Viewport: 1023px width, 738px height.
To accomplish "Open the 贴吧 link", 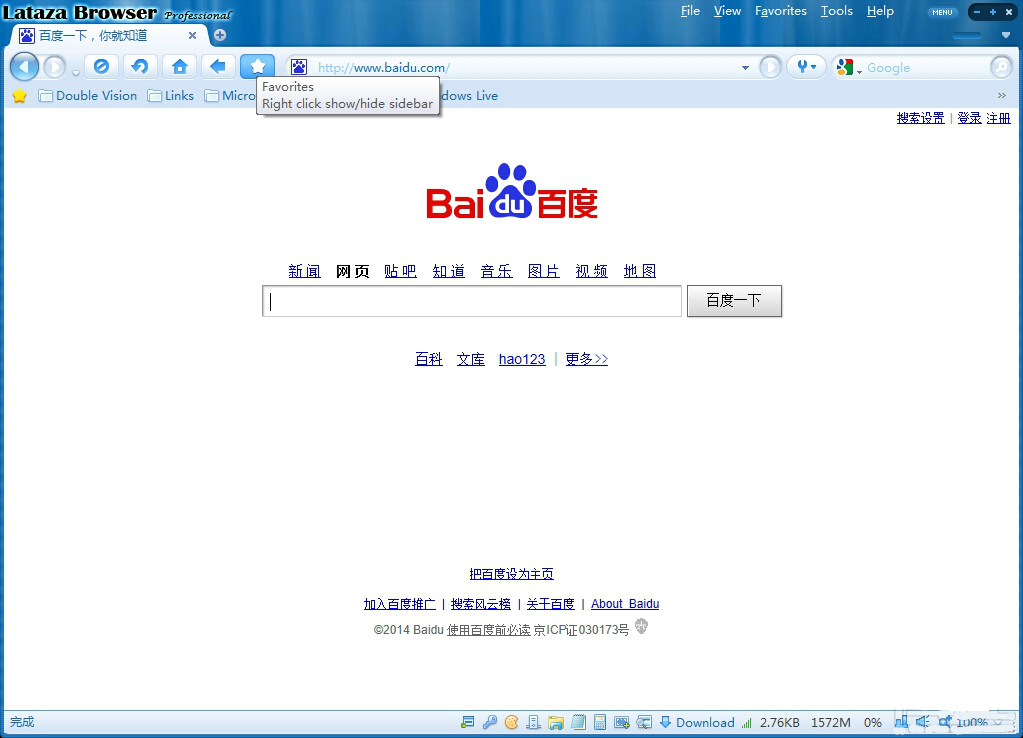I will [x=400, y=271].
